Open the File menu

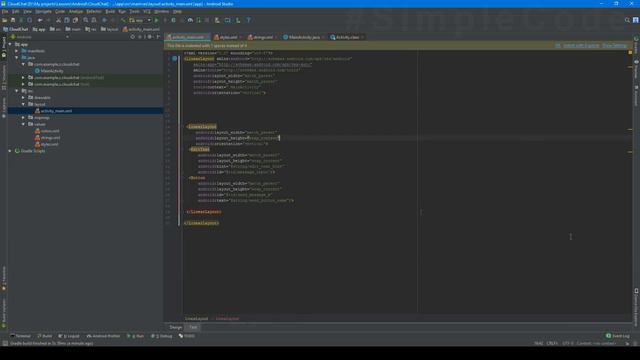click(x=5, y=11)
